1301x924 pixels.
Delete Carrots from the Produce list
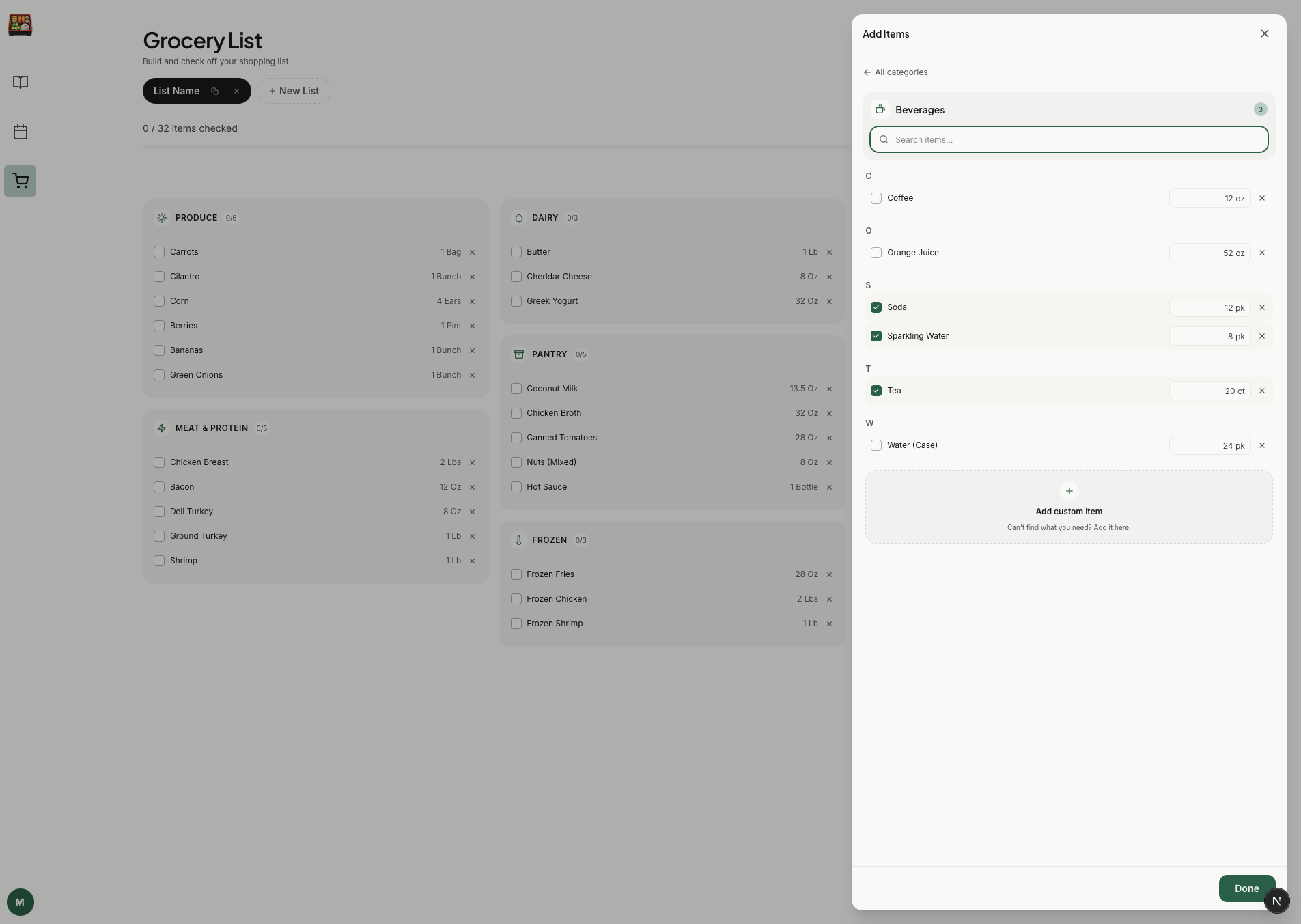472,252
